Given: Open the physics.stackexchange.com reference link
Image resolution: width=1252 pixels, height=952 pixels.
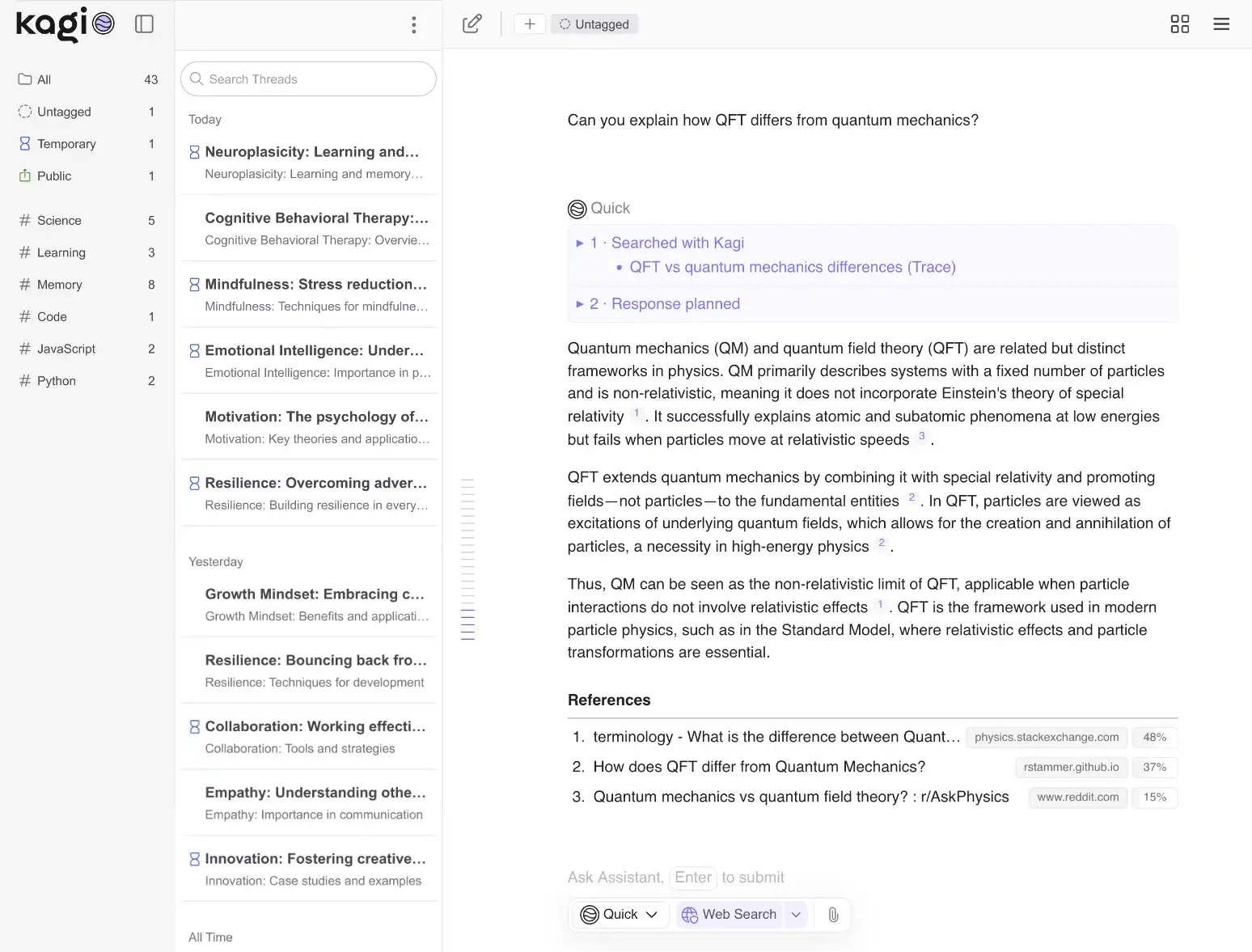Looking at the screenshot, I should (x=1046, y=738).
